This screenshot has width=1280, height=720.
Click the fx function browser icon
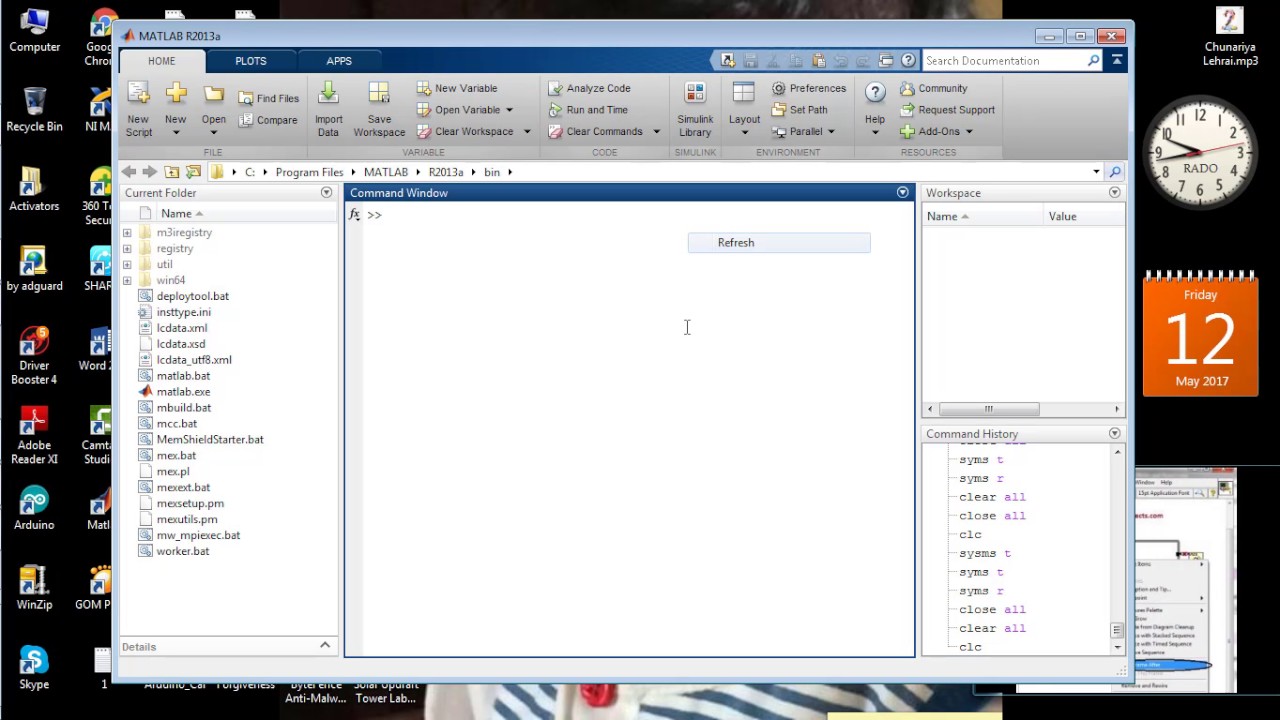(354, 215)
